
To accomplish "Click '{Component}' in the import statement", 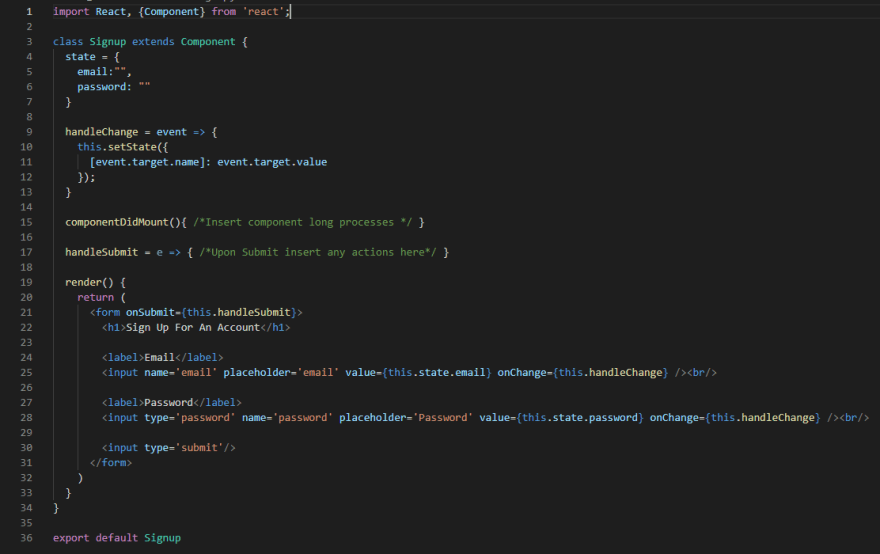I will pyautogui.click(x=172, y=12).
